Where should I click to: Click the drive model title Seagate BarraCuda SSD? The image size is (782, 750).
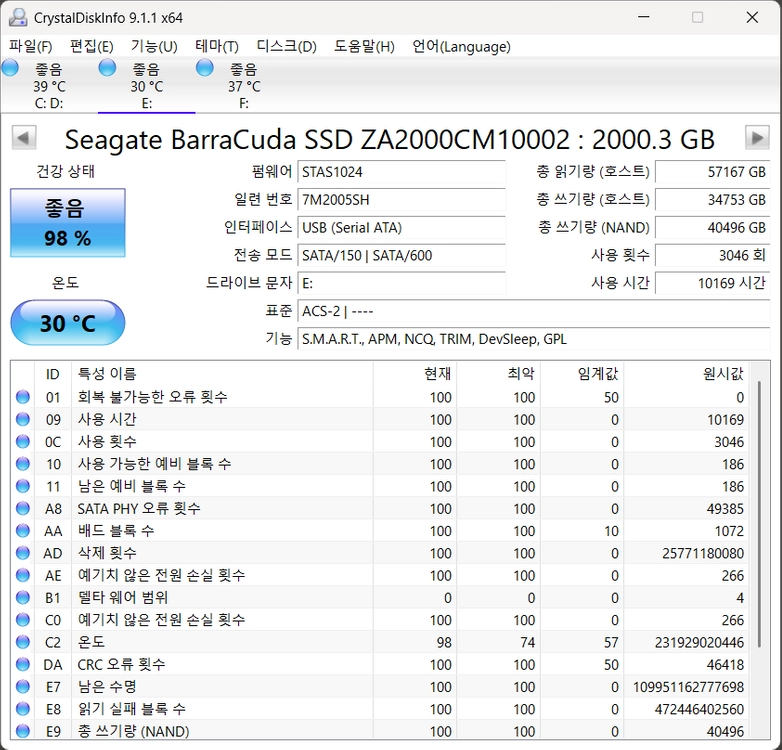[390, 139]
